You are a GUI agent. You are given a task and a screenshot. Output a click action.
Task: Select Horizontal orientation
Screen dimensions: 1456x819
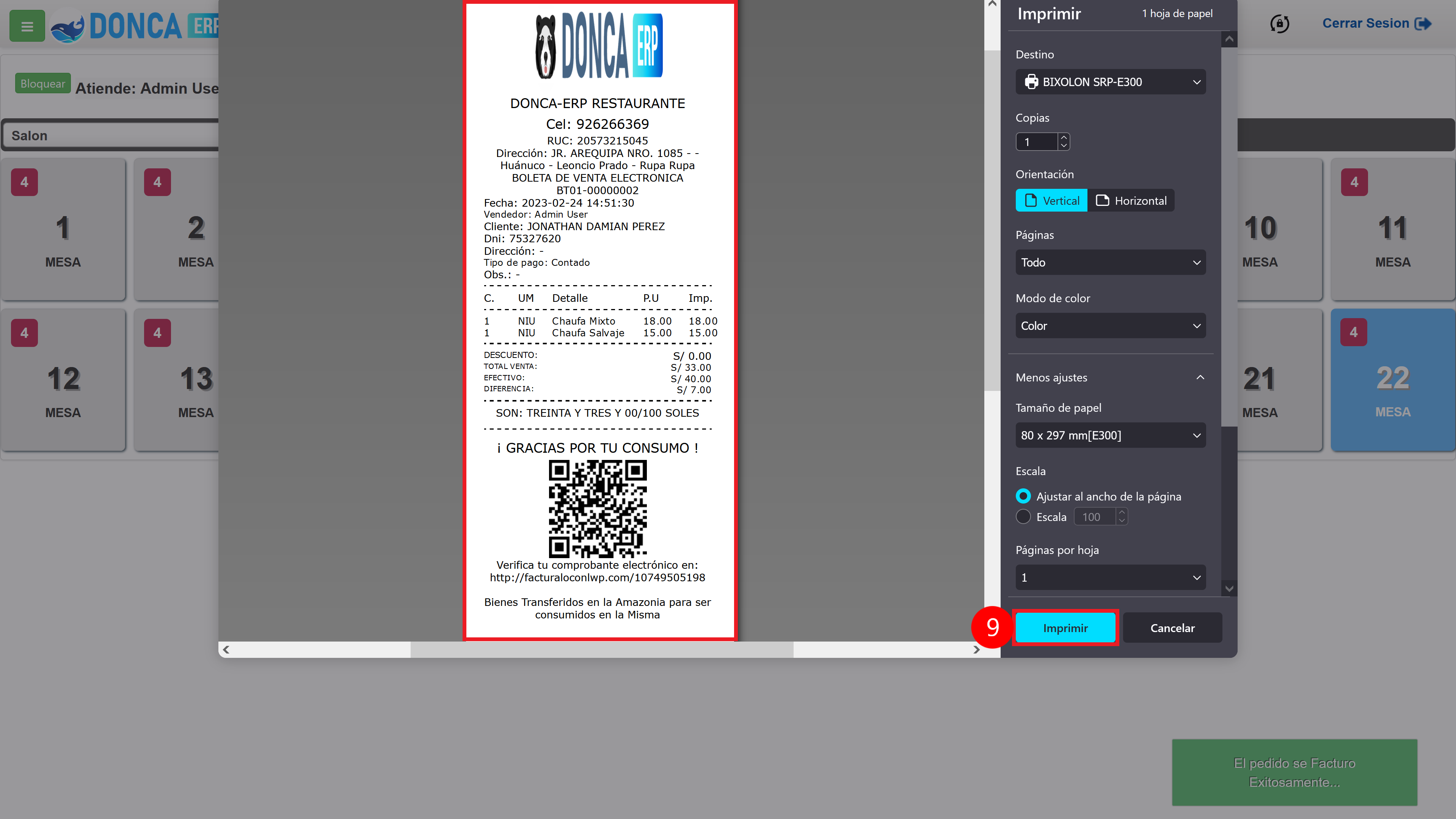[1131, 201]
